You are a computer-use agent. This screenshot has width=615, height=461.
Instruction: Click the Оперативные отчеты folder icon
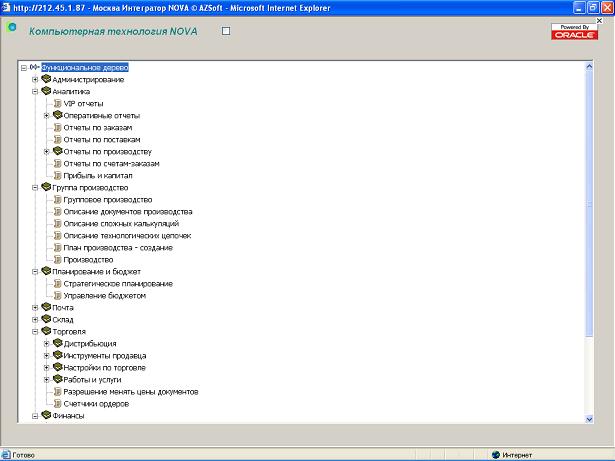58,115
